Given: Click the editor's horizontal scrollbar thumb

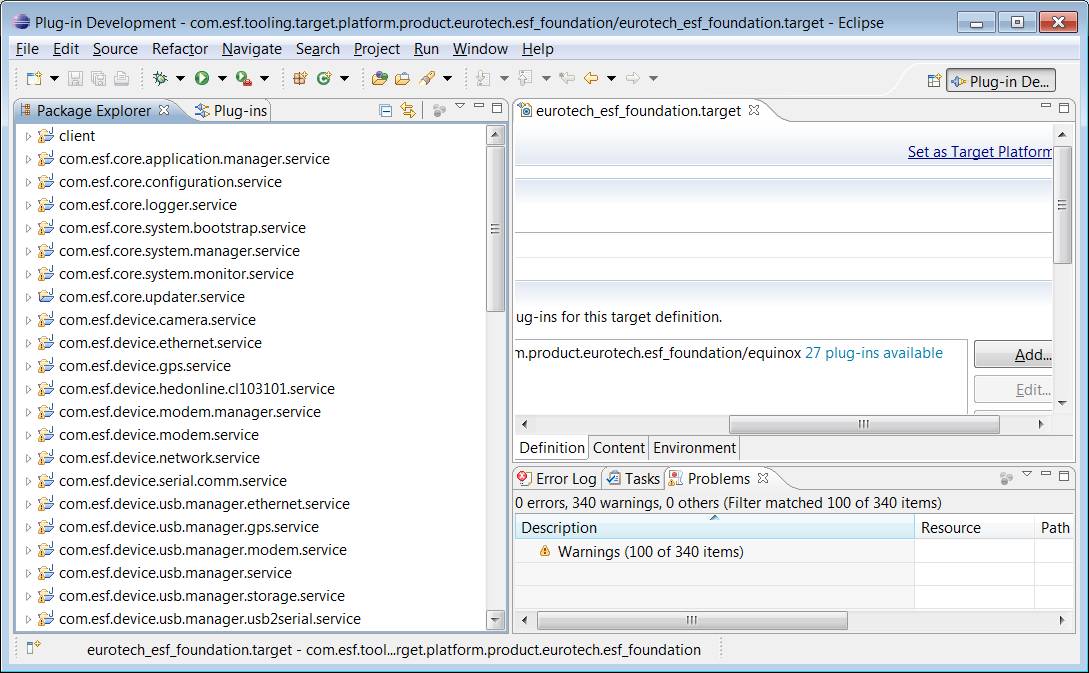Looking at the screenshot, I should tap(863, 425).
